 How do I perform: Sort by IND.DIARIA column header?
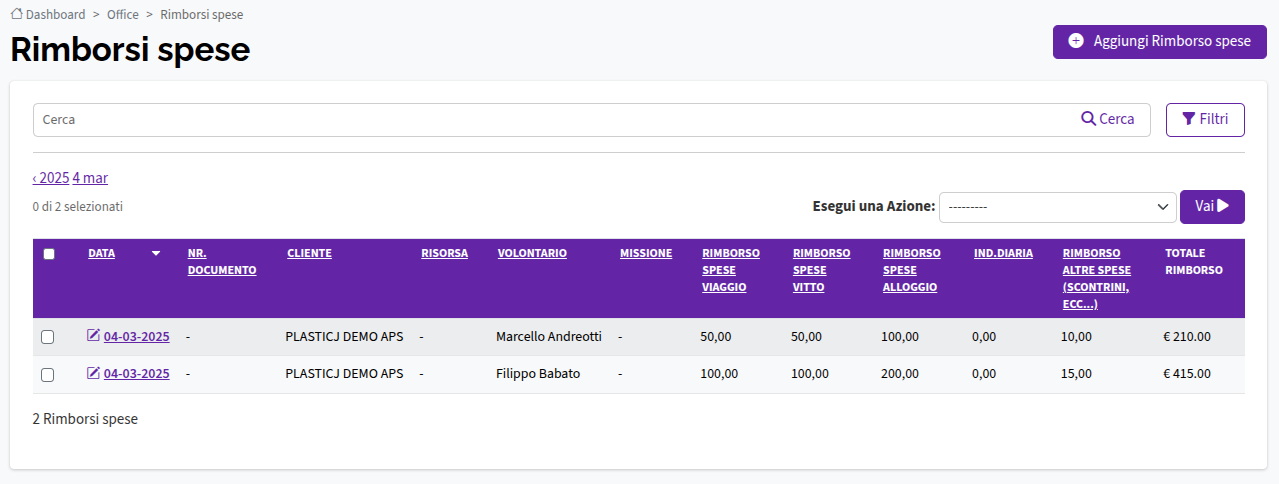point(1003,254)
